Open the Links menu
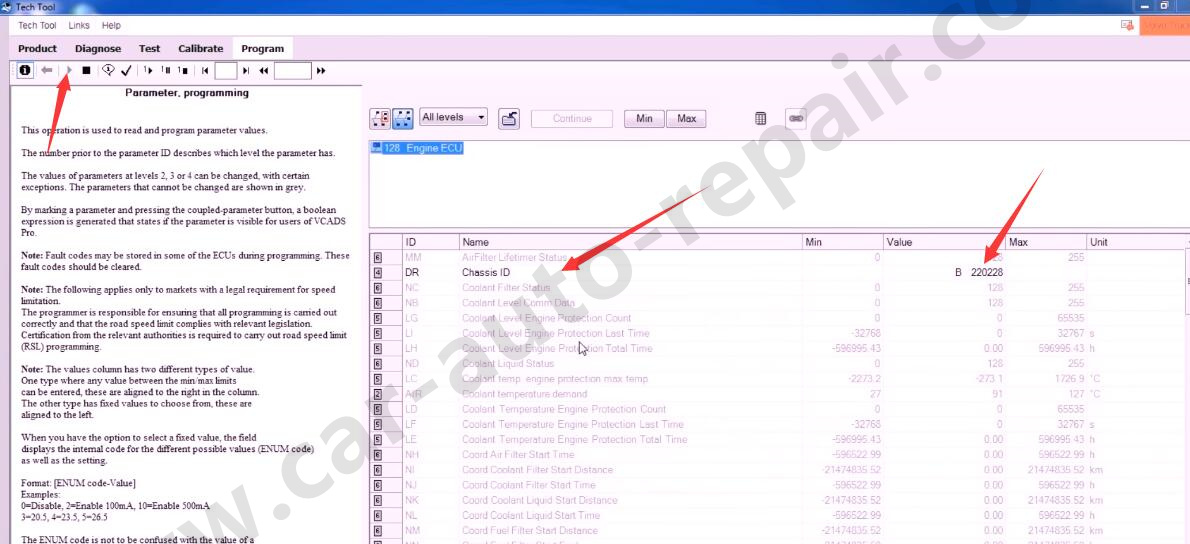The width and height of the screenshot is (1190, 544). point(79,25)
